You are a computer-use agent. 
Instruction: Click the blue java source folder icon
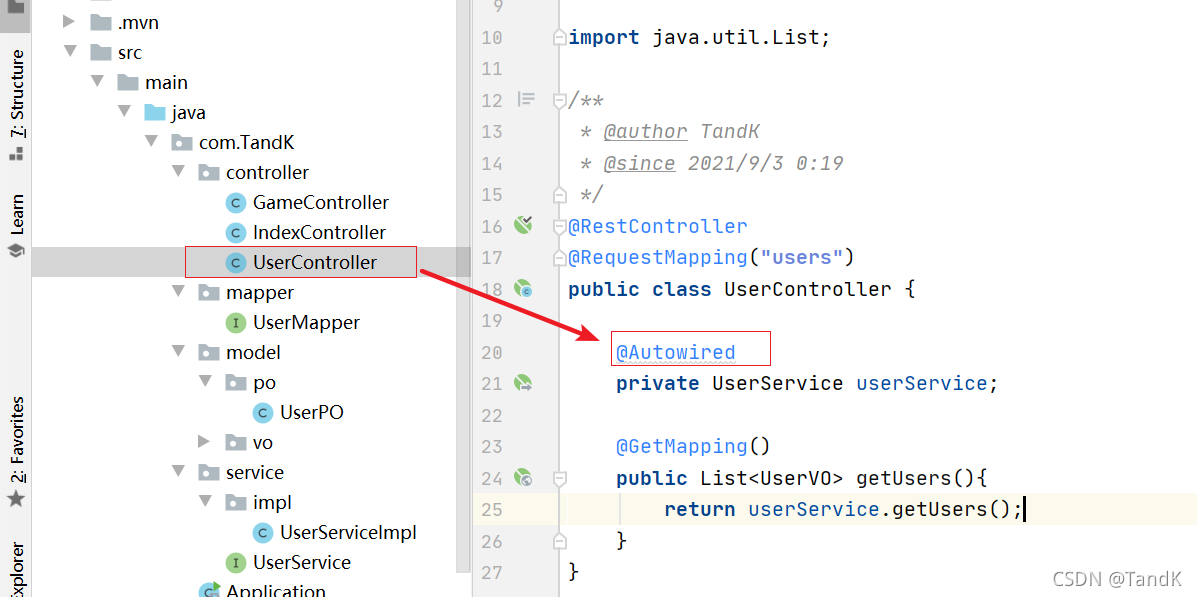tap(155, 112)
